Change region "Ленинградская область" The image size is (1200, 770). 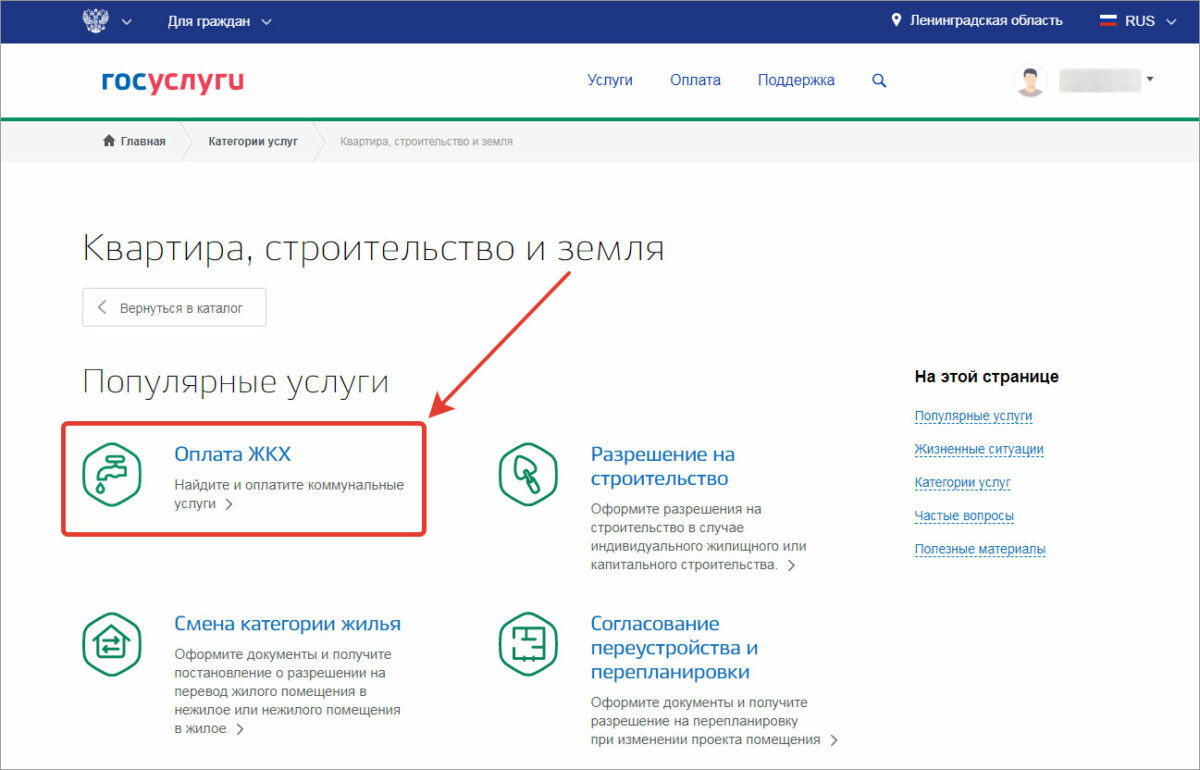[x=986, y=20]
